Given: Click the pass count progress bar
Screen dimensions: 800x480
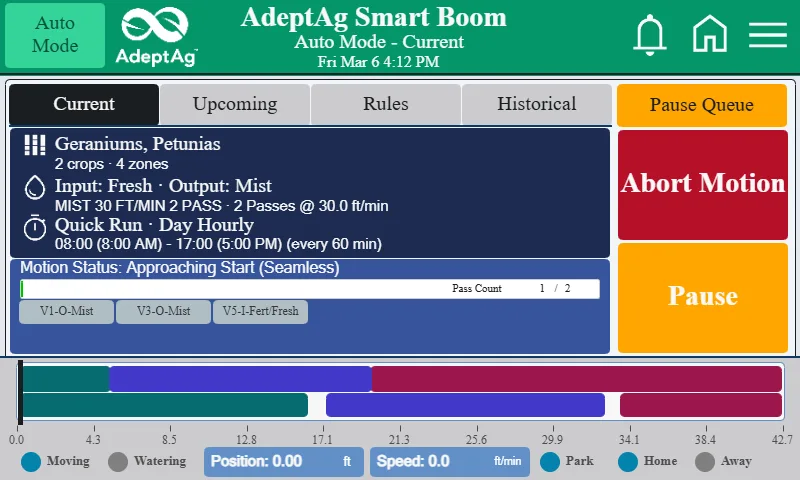Looking at the screenshot, I should tap(310, 289).
